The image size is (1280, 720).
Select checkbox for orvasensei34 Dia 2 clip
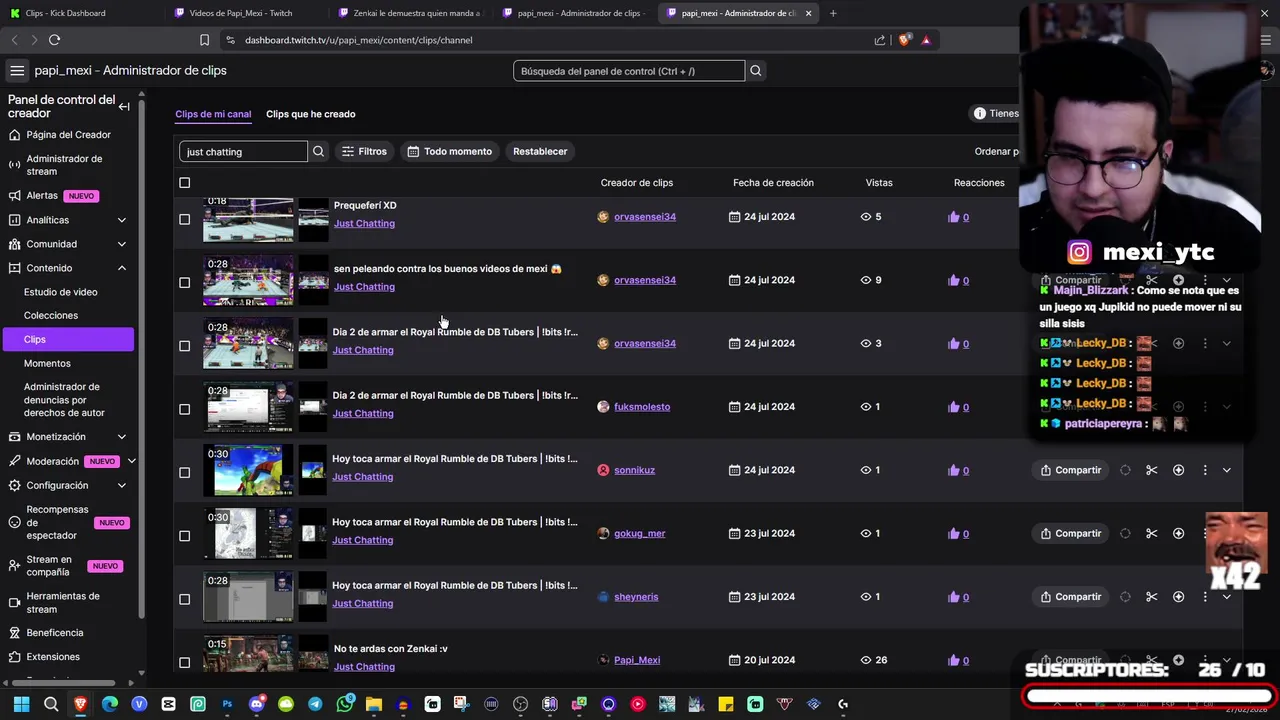coord(184,346)
